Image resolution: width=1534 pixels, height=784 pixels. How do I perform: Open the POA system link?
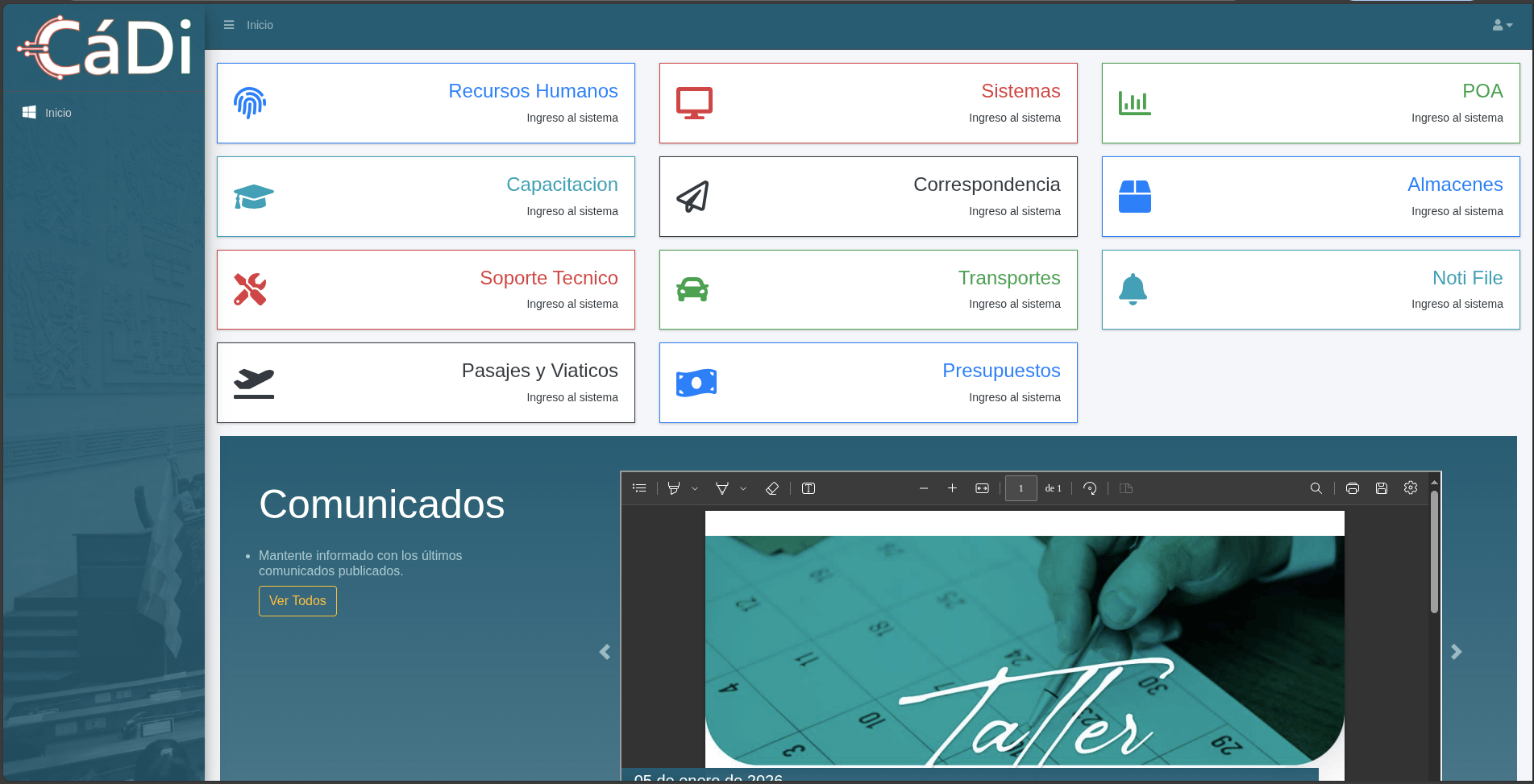1482,91
